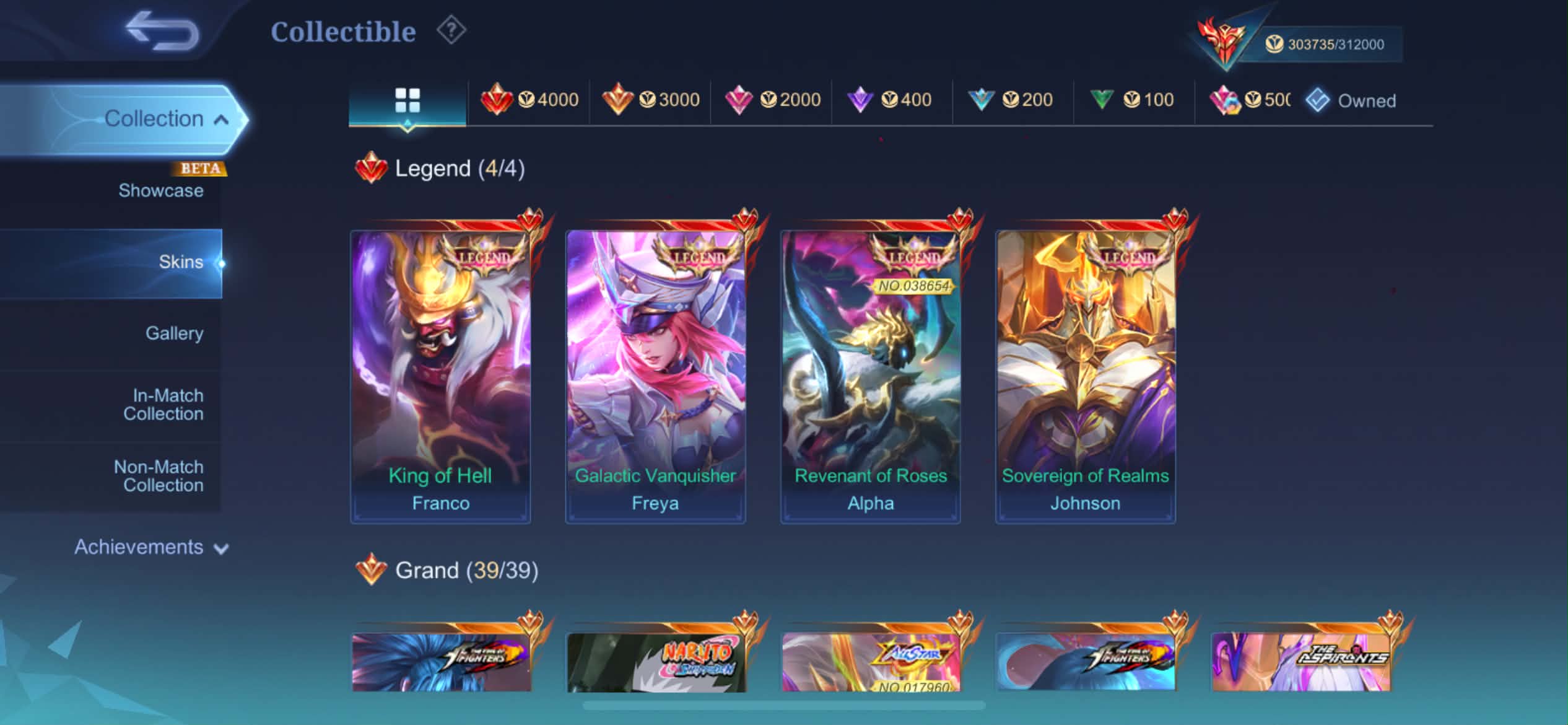
Task: Open the Collectible help question-mark icon
Action: pos(451,30)
